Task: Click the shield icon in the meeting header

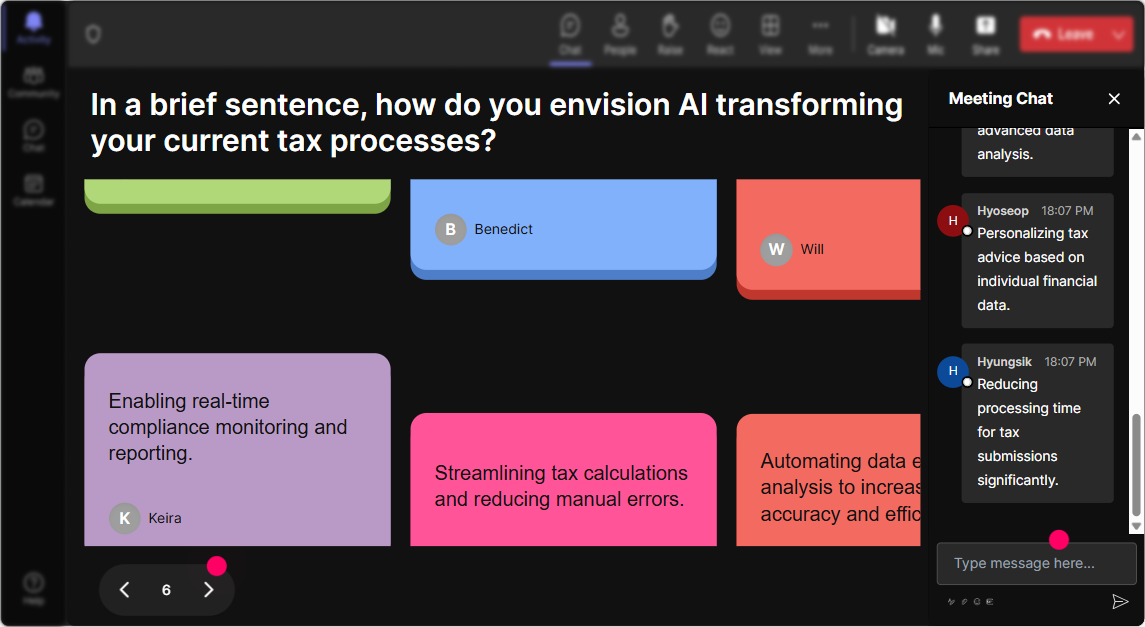Action: pyautogui.click(x=93, y=34)
